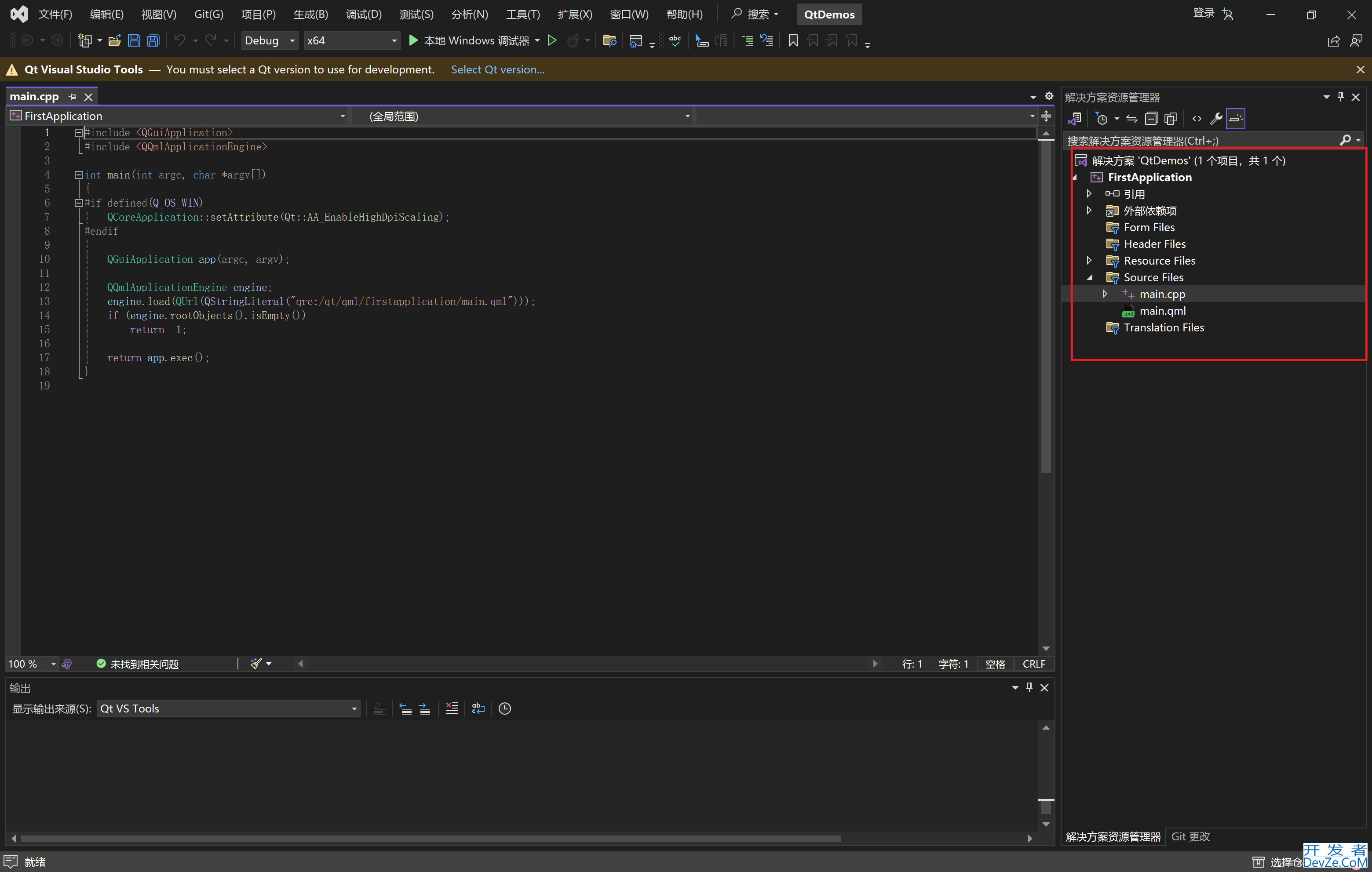1372x872 pixels.
Task: Select the main.cpp editor tab
Action: point(34,97)
